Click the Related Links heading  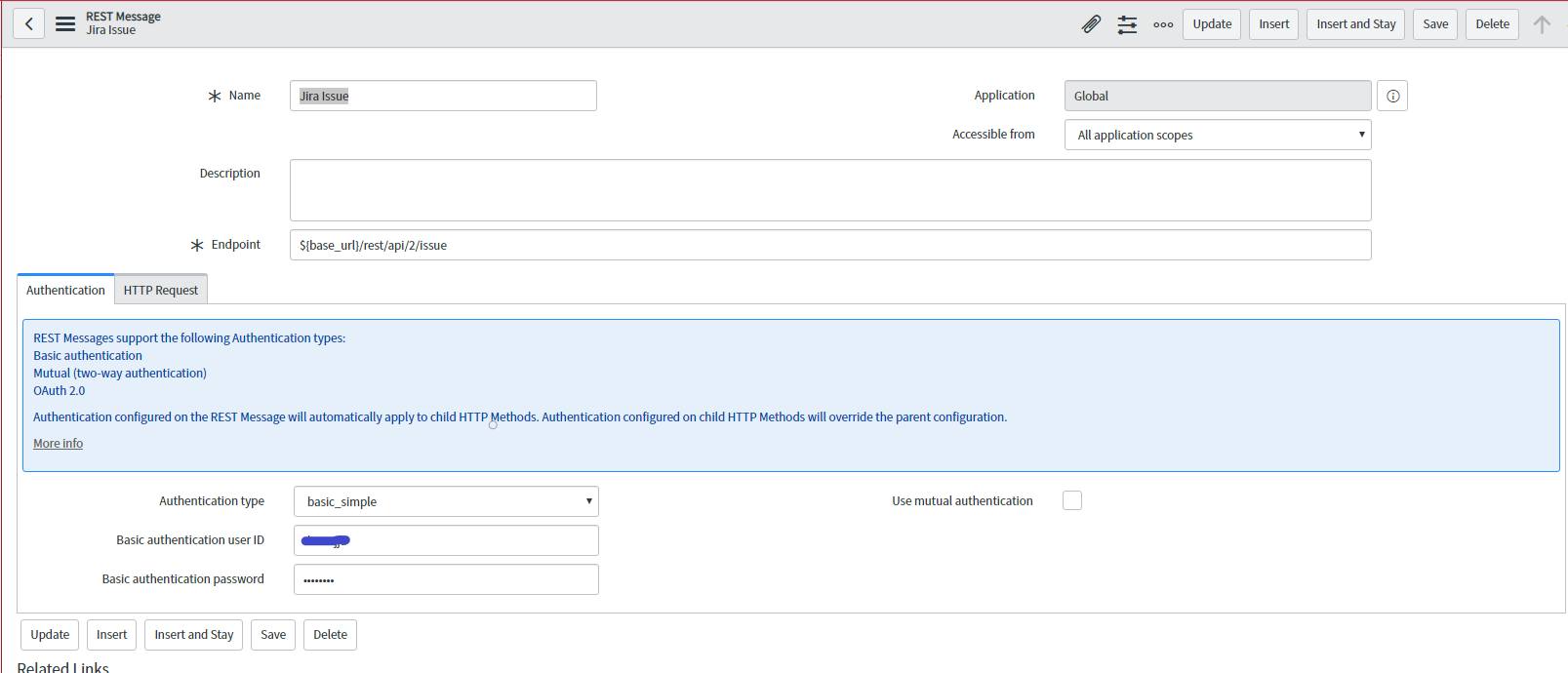click(x=63, y=668)
